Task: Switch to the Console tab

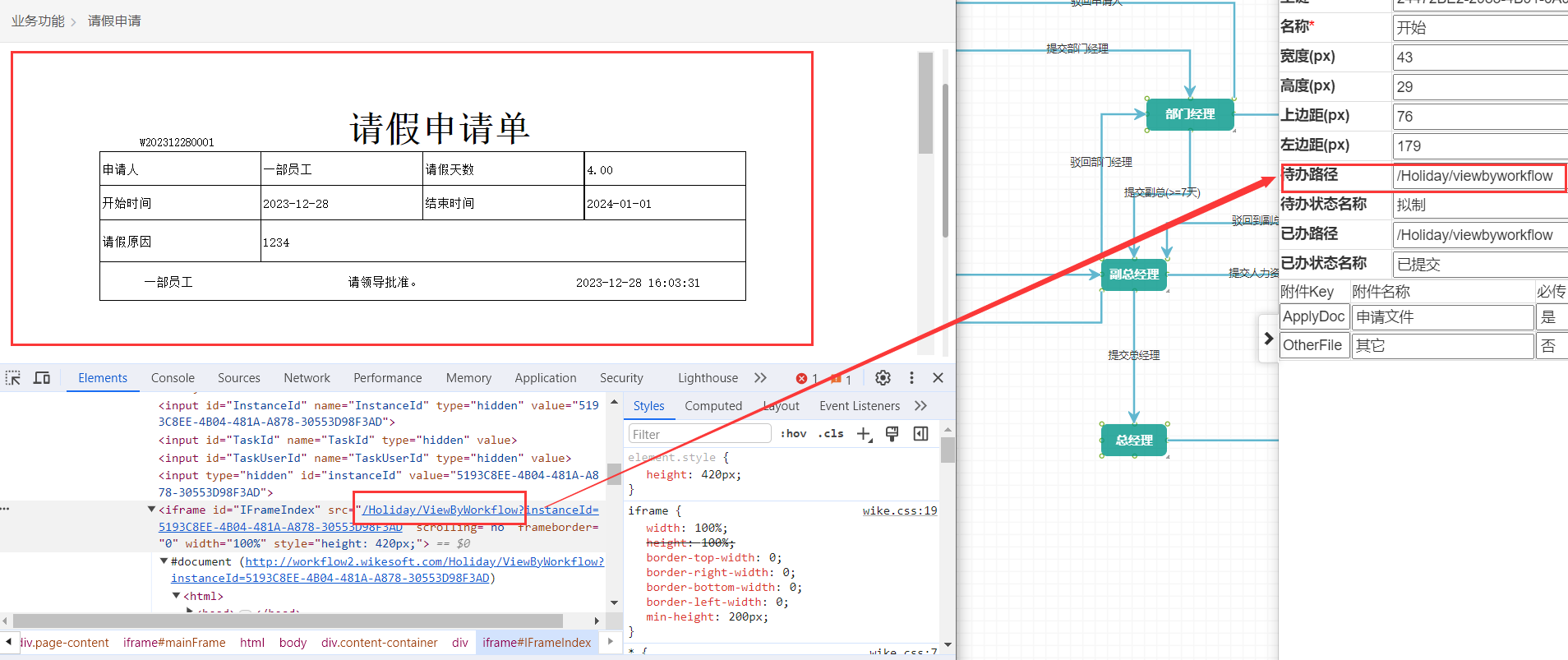Action: click(x=173, y=378)
